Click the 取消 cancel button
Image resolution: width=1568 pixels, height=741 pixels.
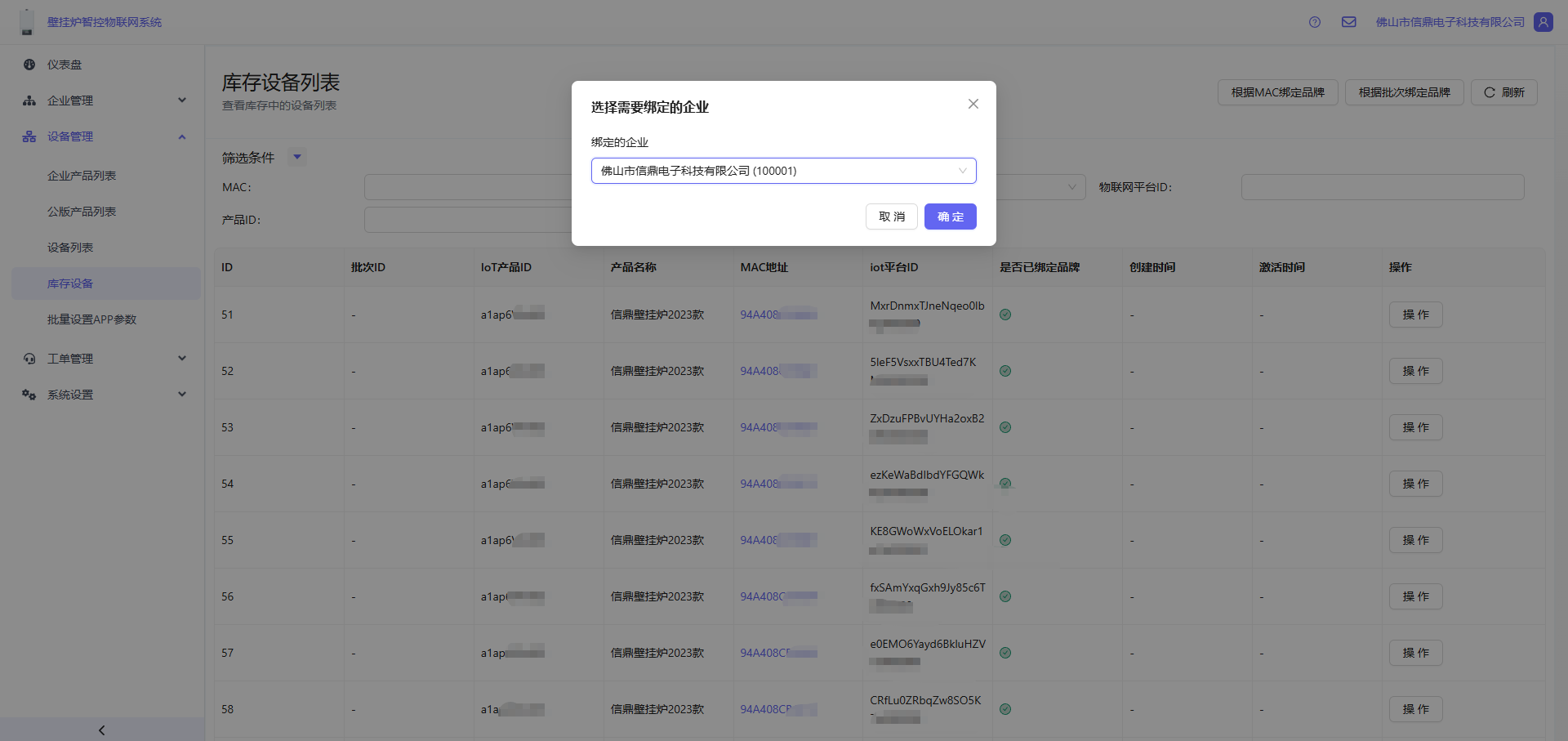click(891, 216)
